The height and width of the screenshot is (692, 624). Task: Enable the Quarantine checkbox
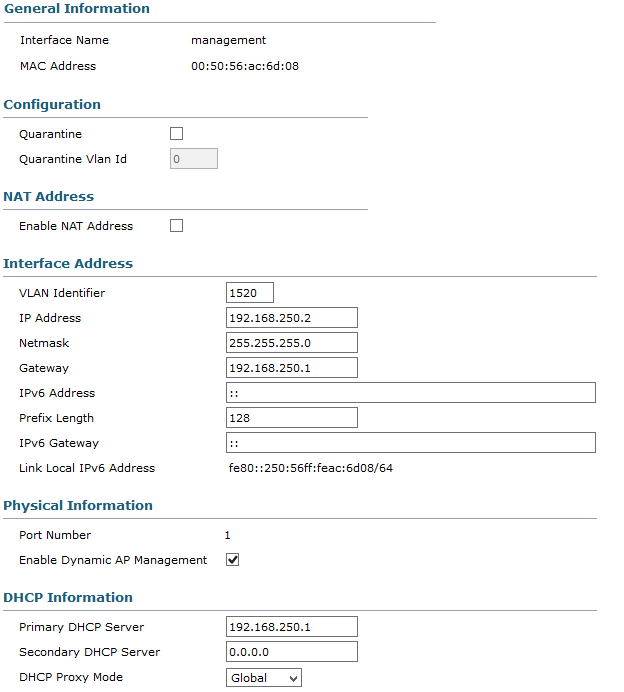[x=177, y=133]
